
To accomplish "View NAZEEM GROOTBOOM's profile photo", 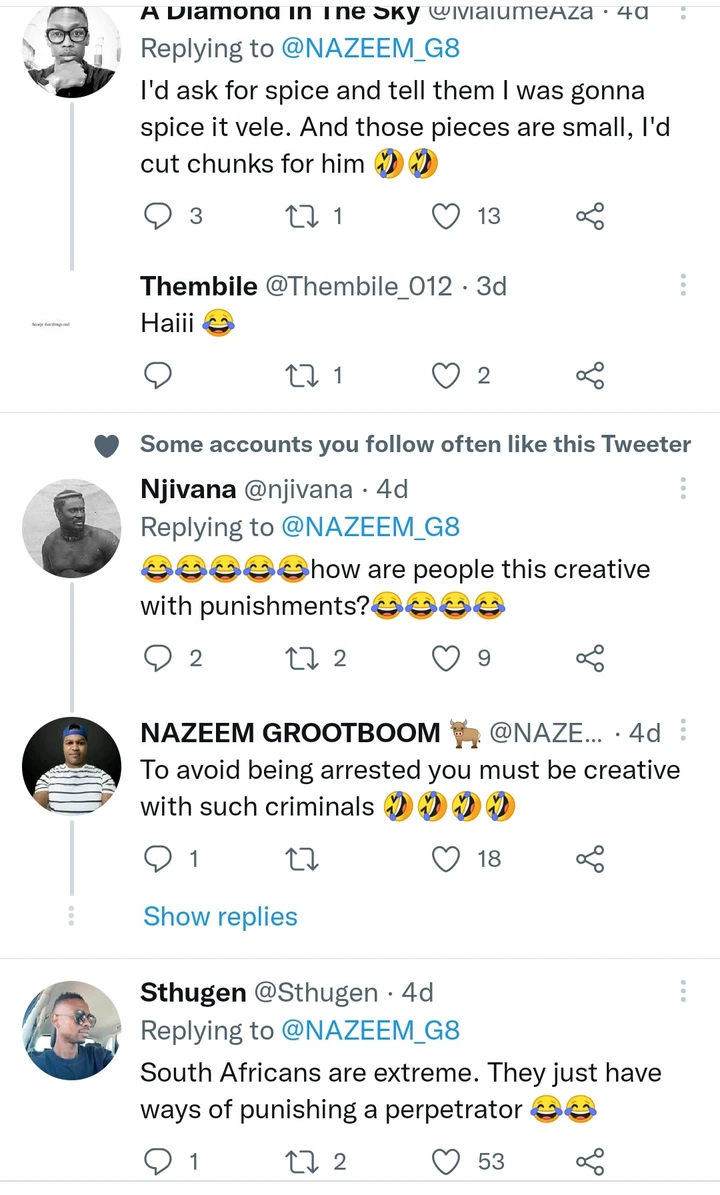I will point(71,767).
